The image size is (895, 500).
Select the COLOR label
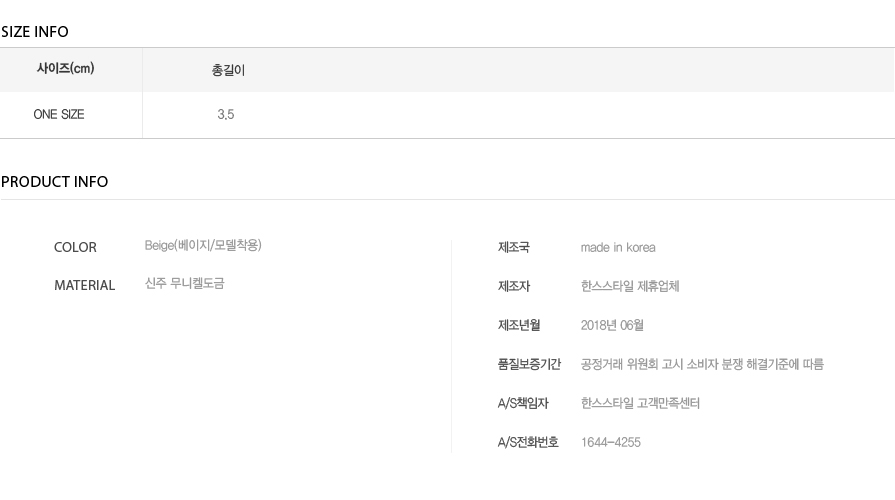coord(75,247)
